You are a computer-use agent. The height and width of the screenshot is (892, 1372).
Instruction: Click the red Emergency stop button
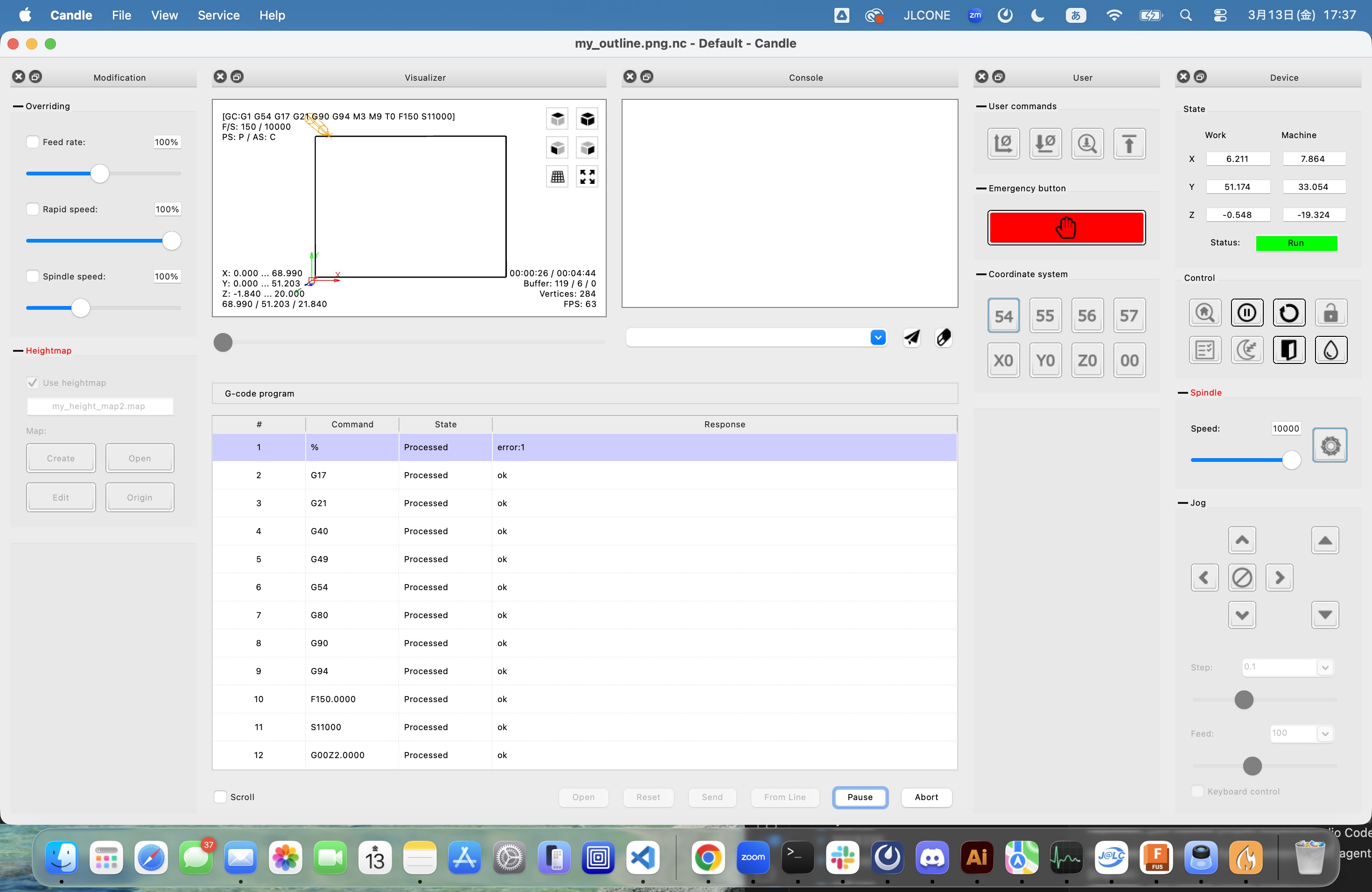coord(1066,228)
